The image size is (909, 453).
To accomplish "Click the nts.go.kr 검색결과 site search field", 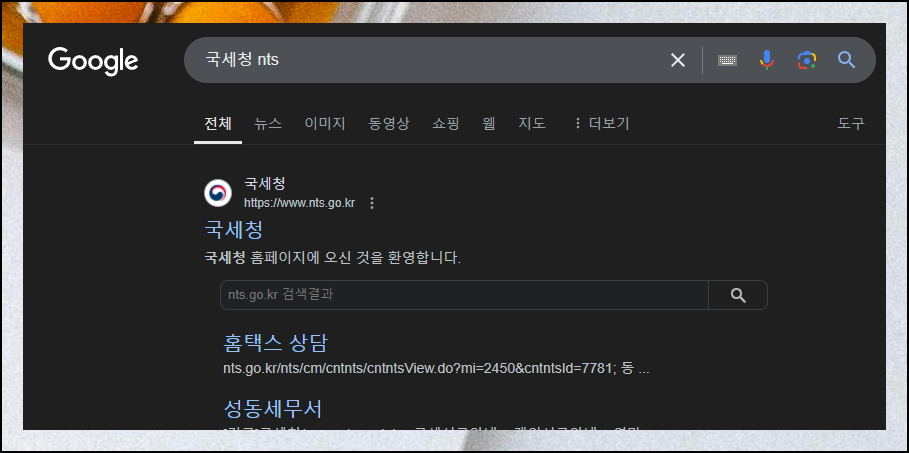I will 464,295.
